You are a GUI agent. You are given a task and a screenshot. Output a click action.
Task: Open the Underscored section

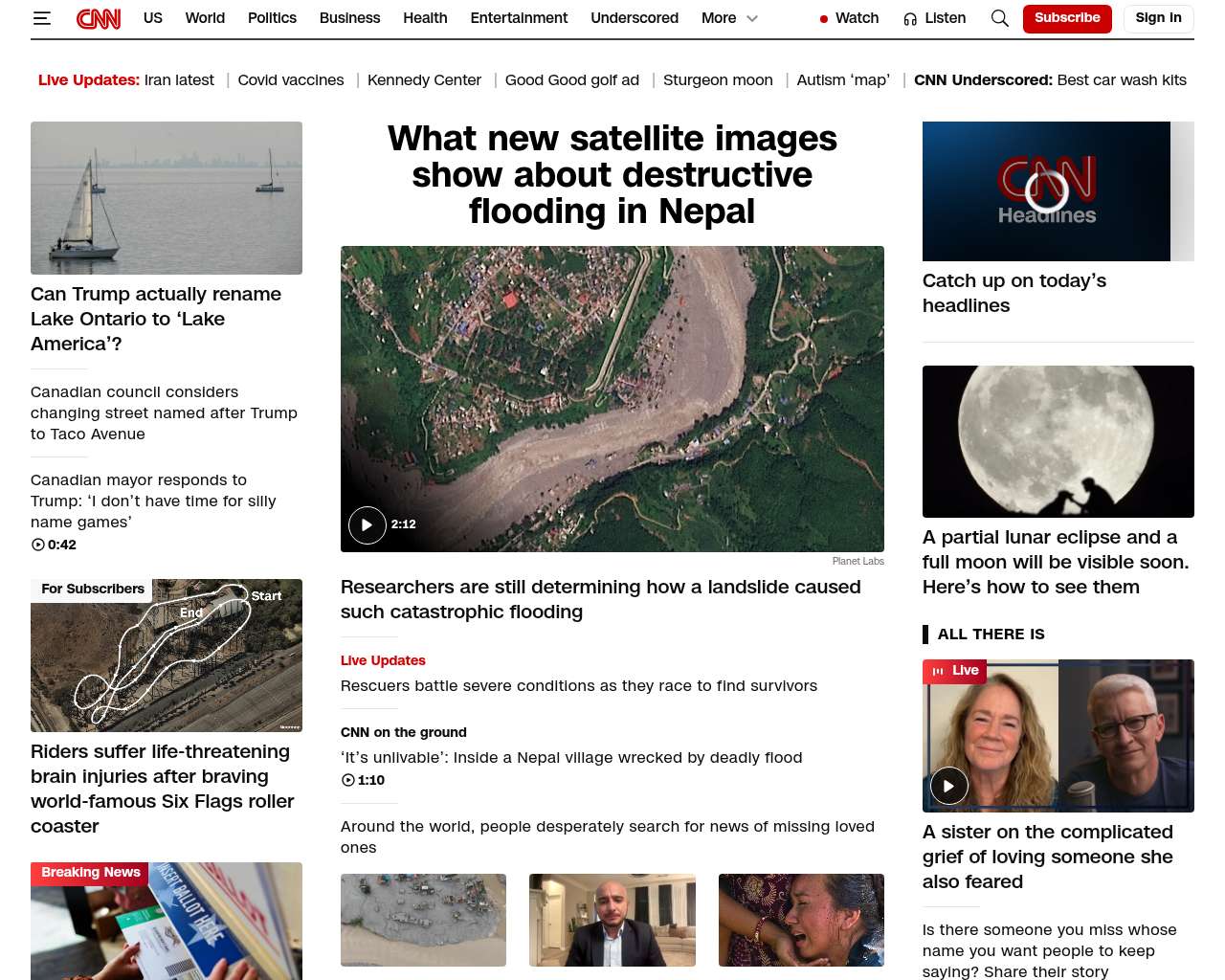(635, 18)
